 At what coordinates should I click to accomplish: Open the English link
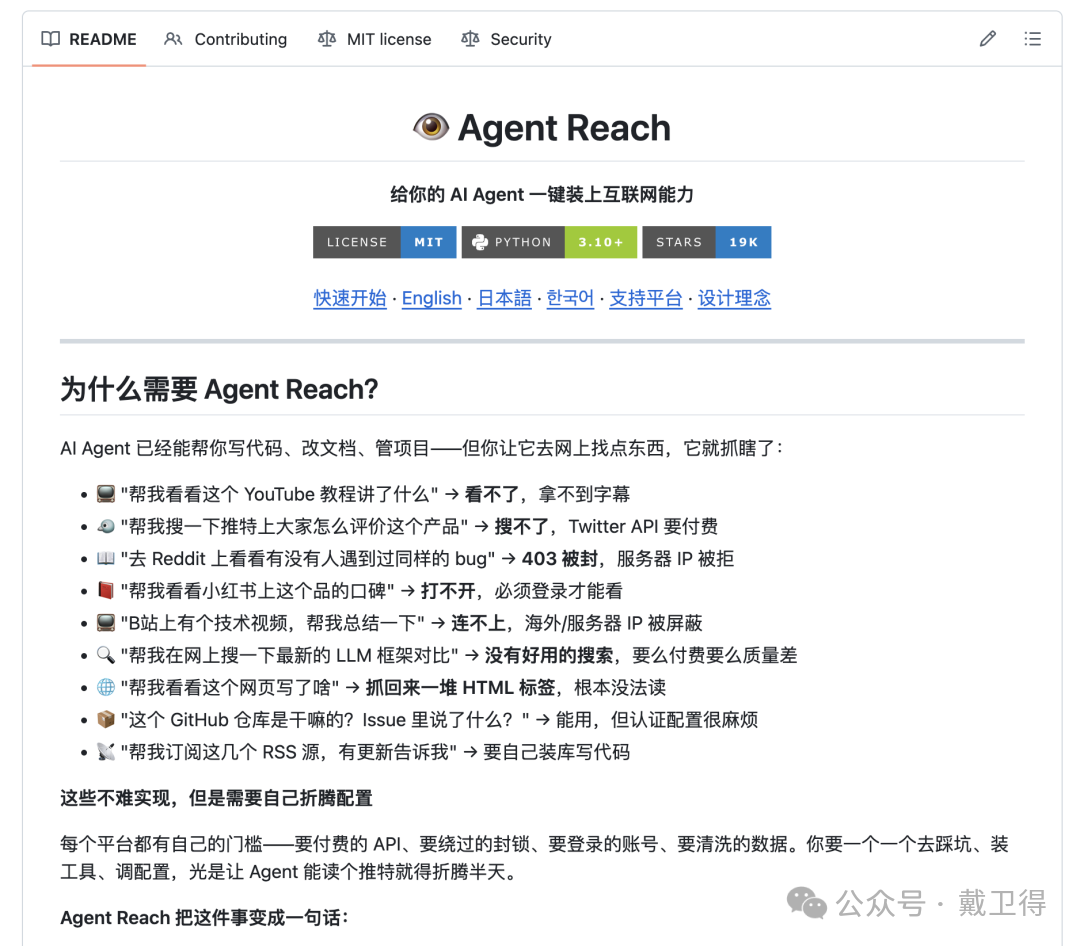pos(432,298)
